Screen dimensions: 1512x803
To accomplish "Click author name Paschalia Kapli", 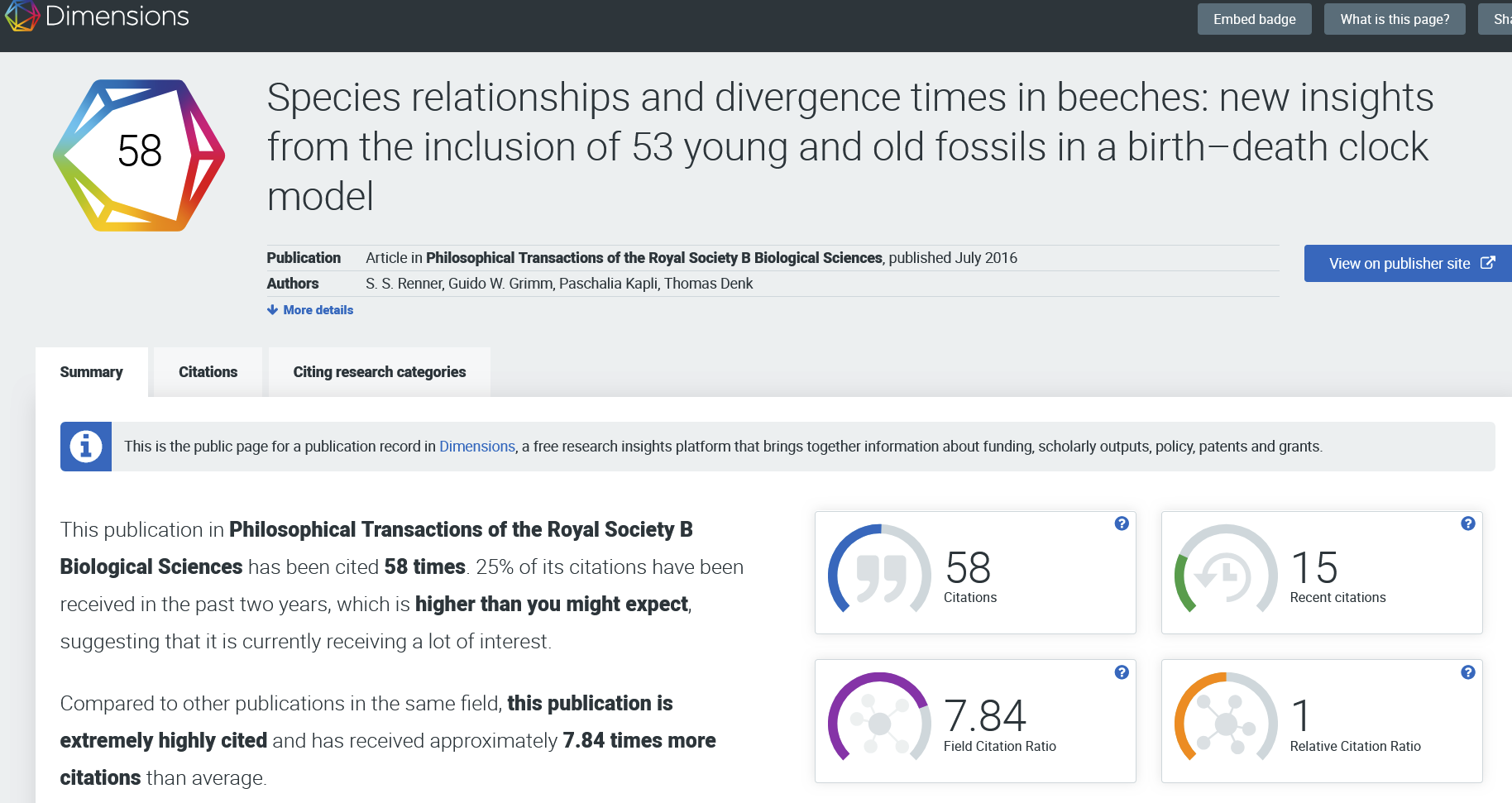I will point(609,284).
